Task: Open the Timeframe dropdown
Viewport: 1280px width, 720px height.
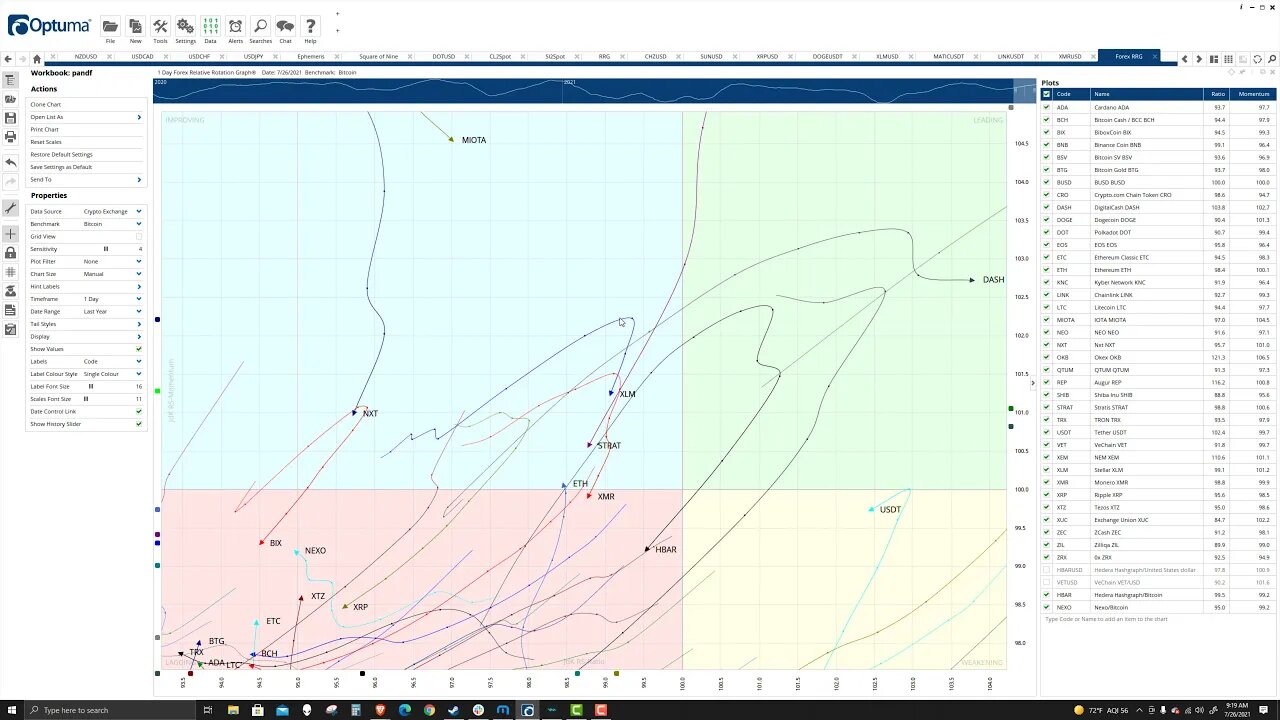Action: (113, 299)
